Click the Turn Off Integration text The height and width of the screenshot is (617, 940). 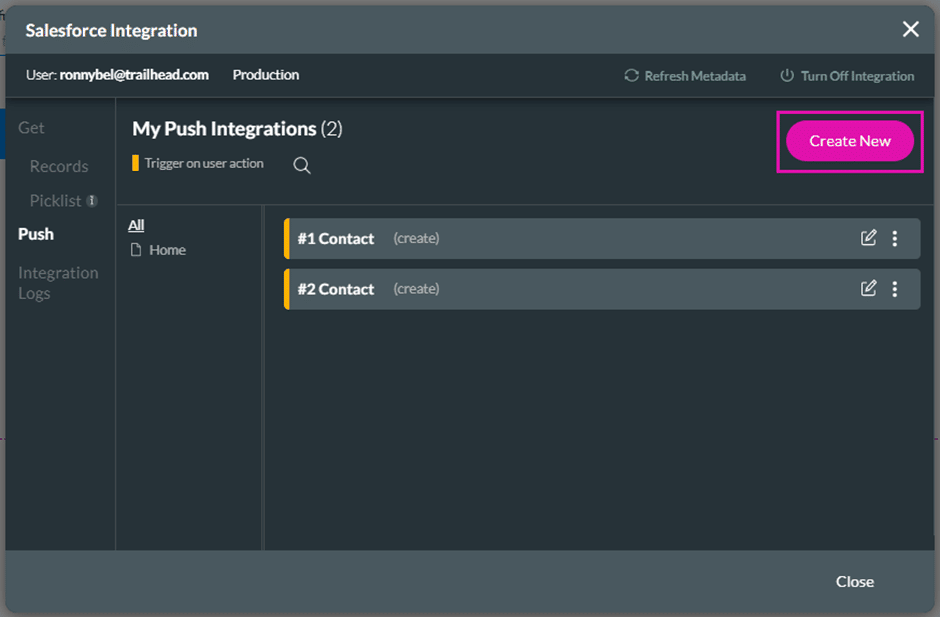tap(857, 76)
